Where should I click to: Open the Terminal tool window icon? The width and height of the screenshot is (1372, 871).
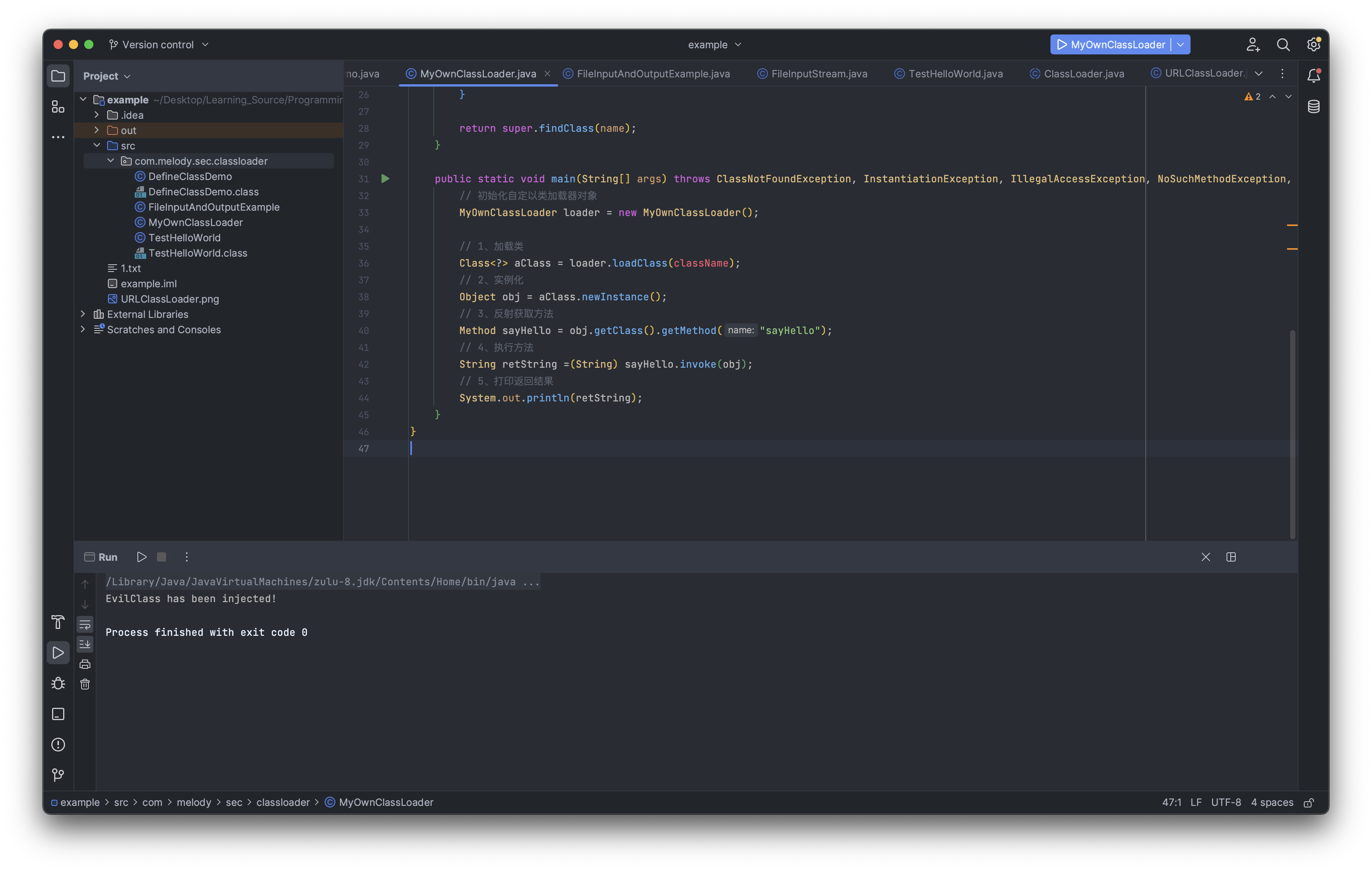[58, 714]
